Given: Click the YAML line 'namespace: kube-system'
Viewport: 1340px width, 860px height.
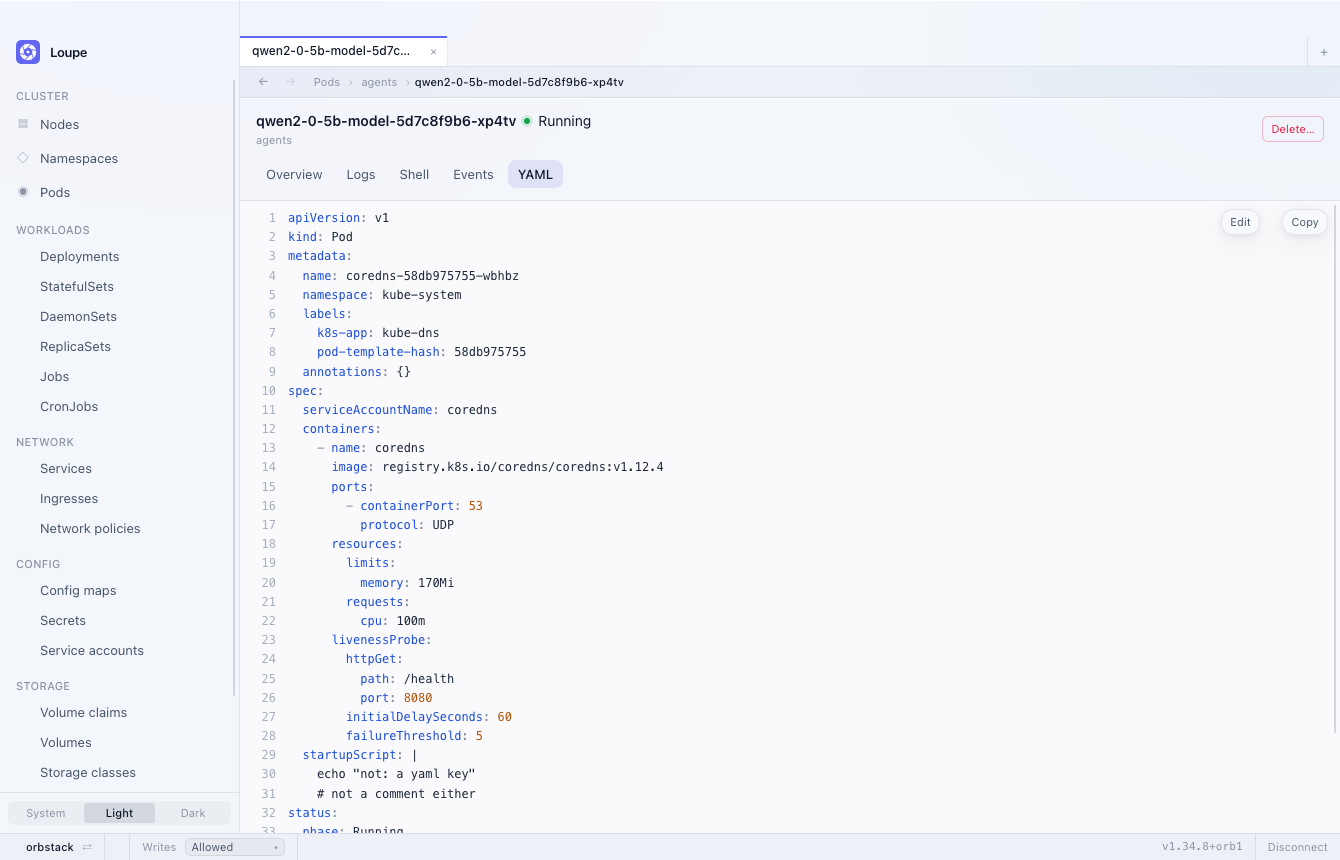Looking at the screenshot, I should [x=382, y=295].
